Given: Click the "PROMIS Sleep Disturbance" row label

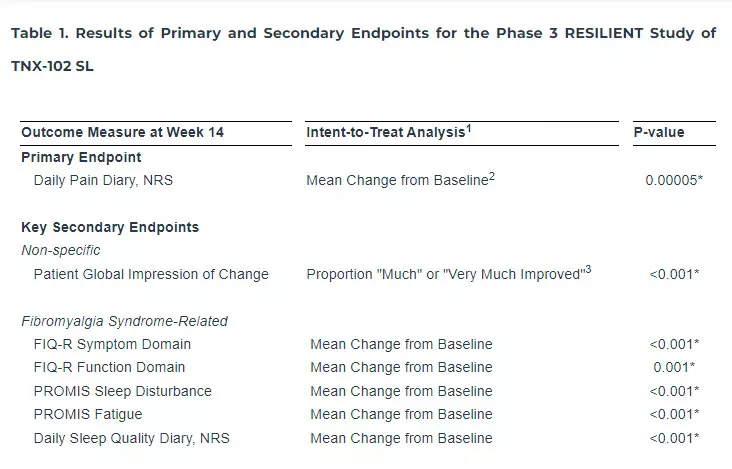Looking at the screenshot, I should pos(123,391).
